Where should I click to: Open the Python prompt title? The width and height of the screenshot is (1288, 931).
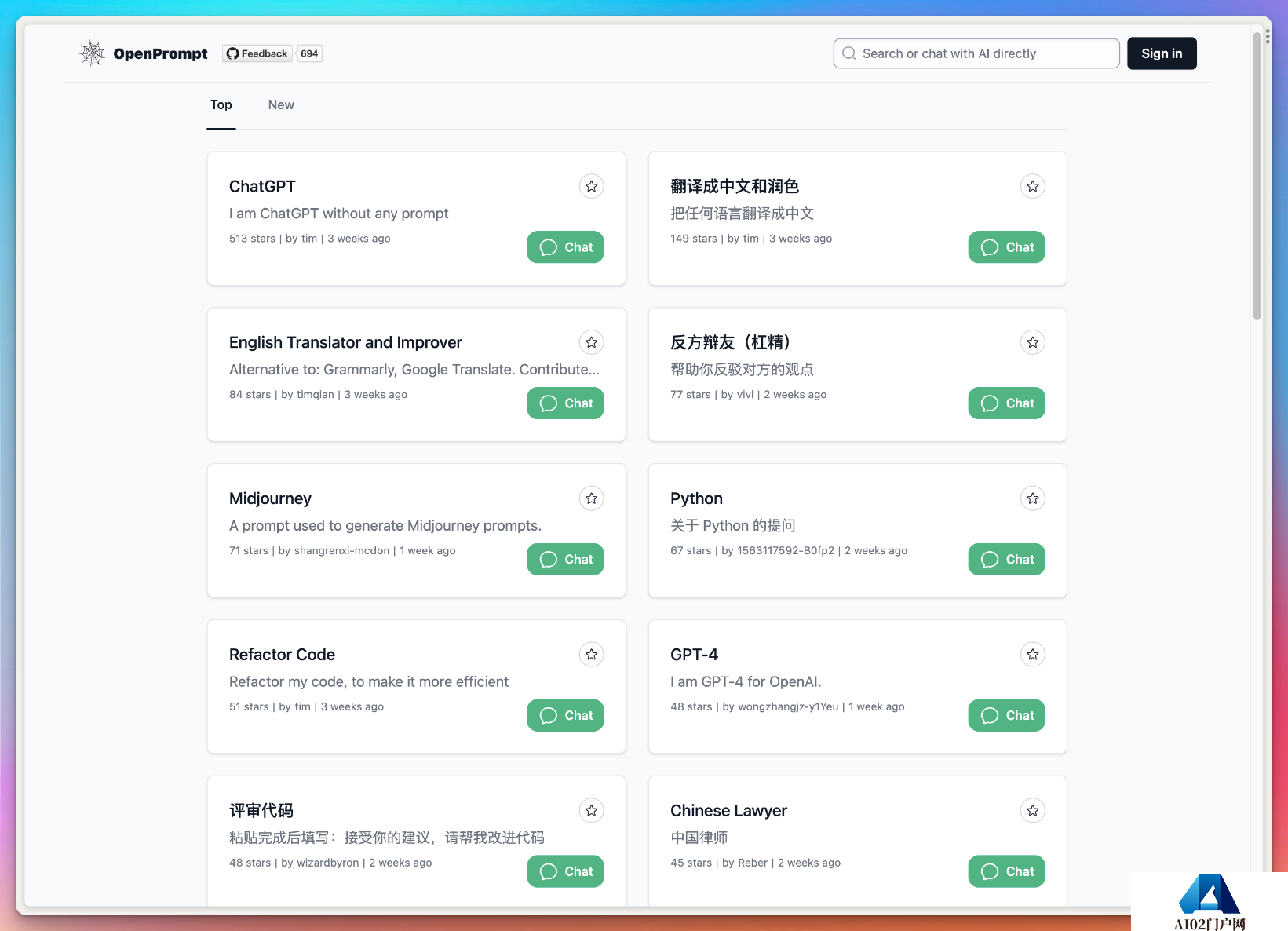(696, 498)
